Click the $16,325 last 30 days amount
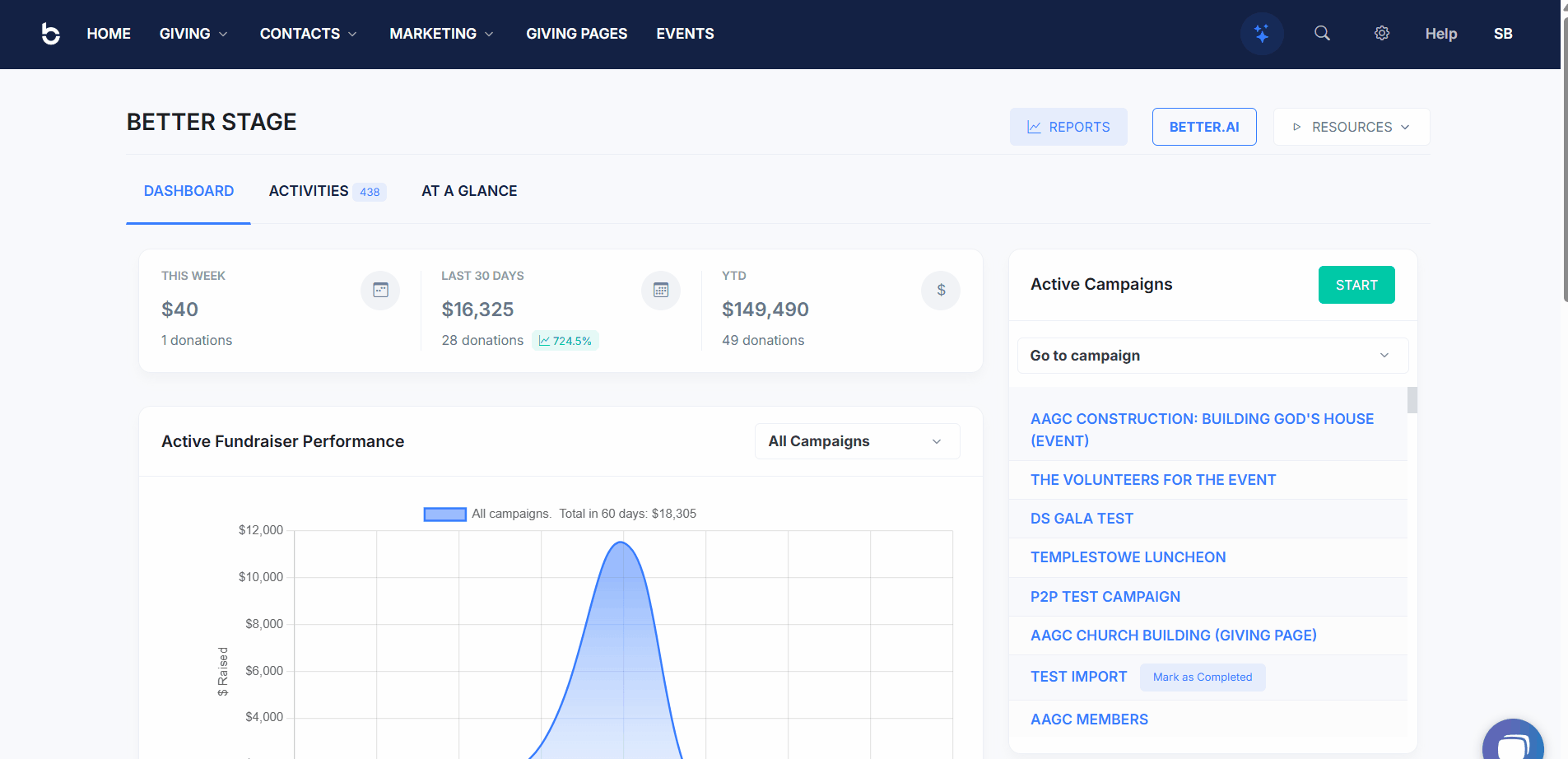 (477, 310)
